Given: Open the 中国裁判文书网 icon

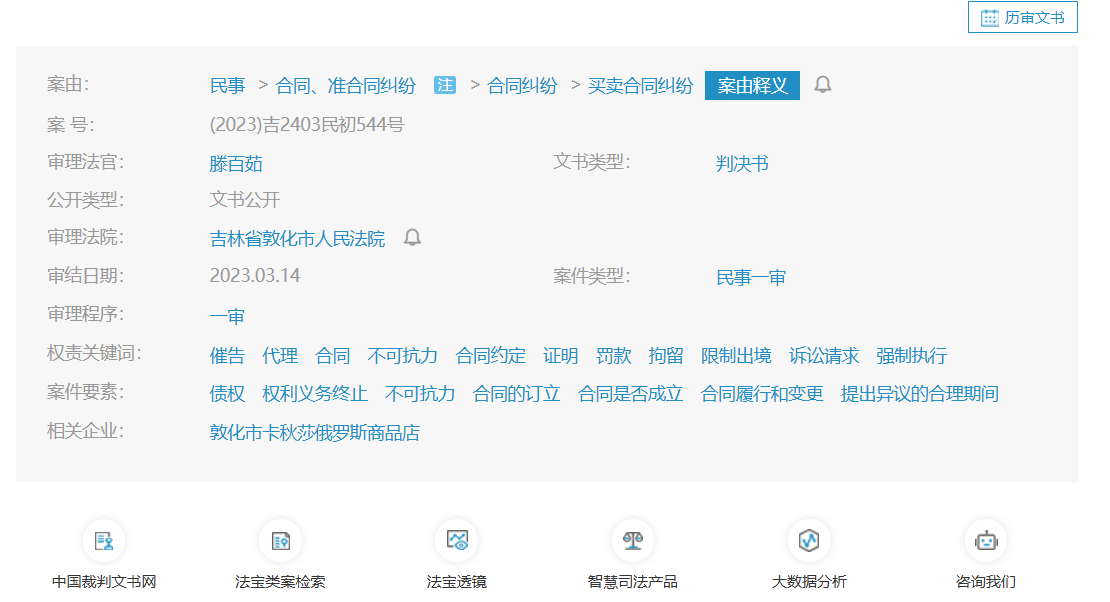Looking at the screenshot, I should click(x=104, y=541).
